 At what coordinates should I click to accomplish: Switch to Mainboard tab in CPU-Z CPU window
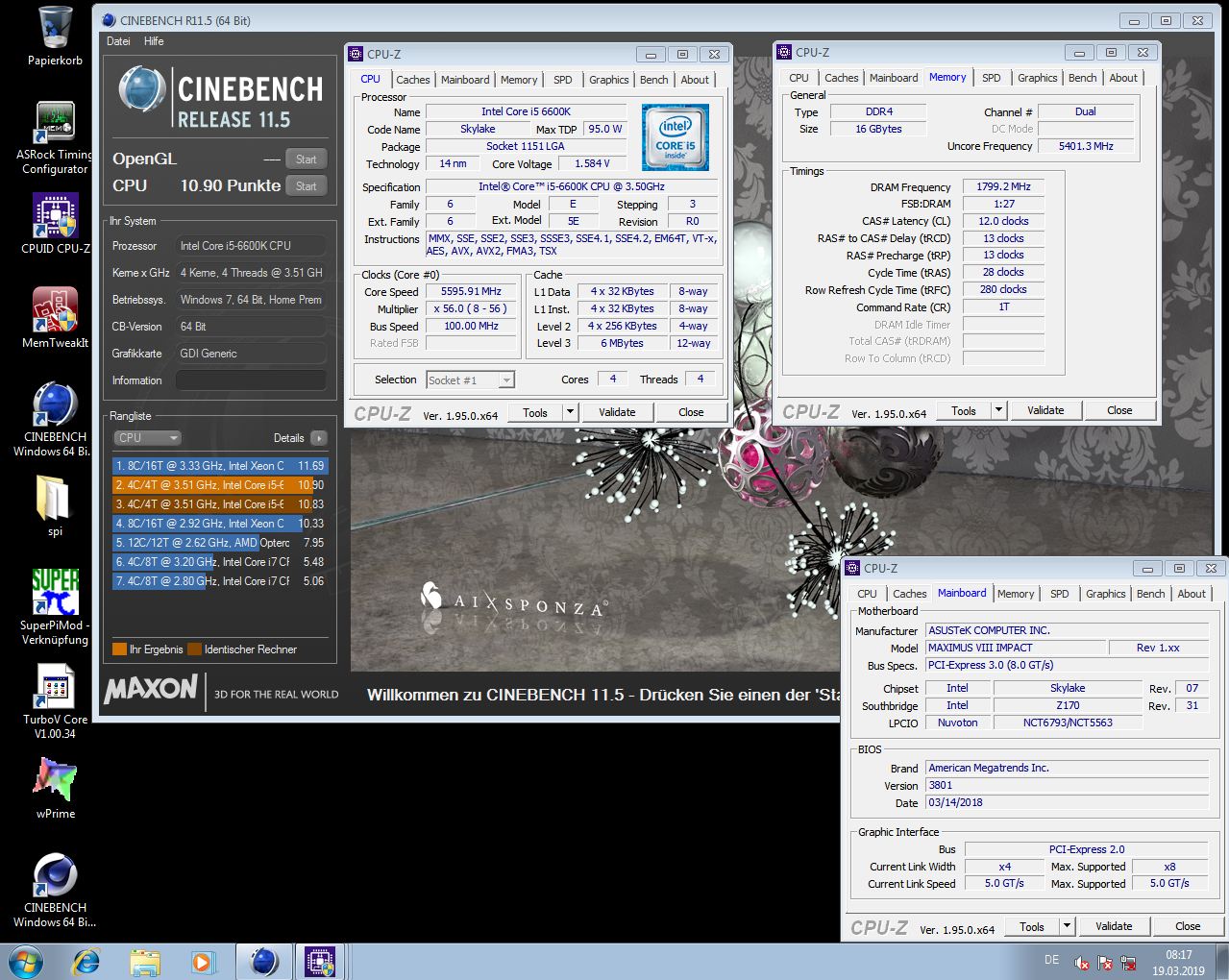[465, 80]
